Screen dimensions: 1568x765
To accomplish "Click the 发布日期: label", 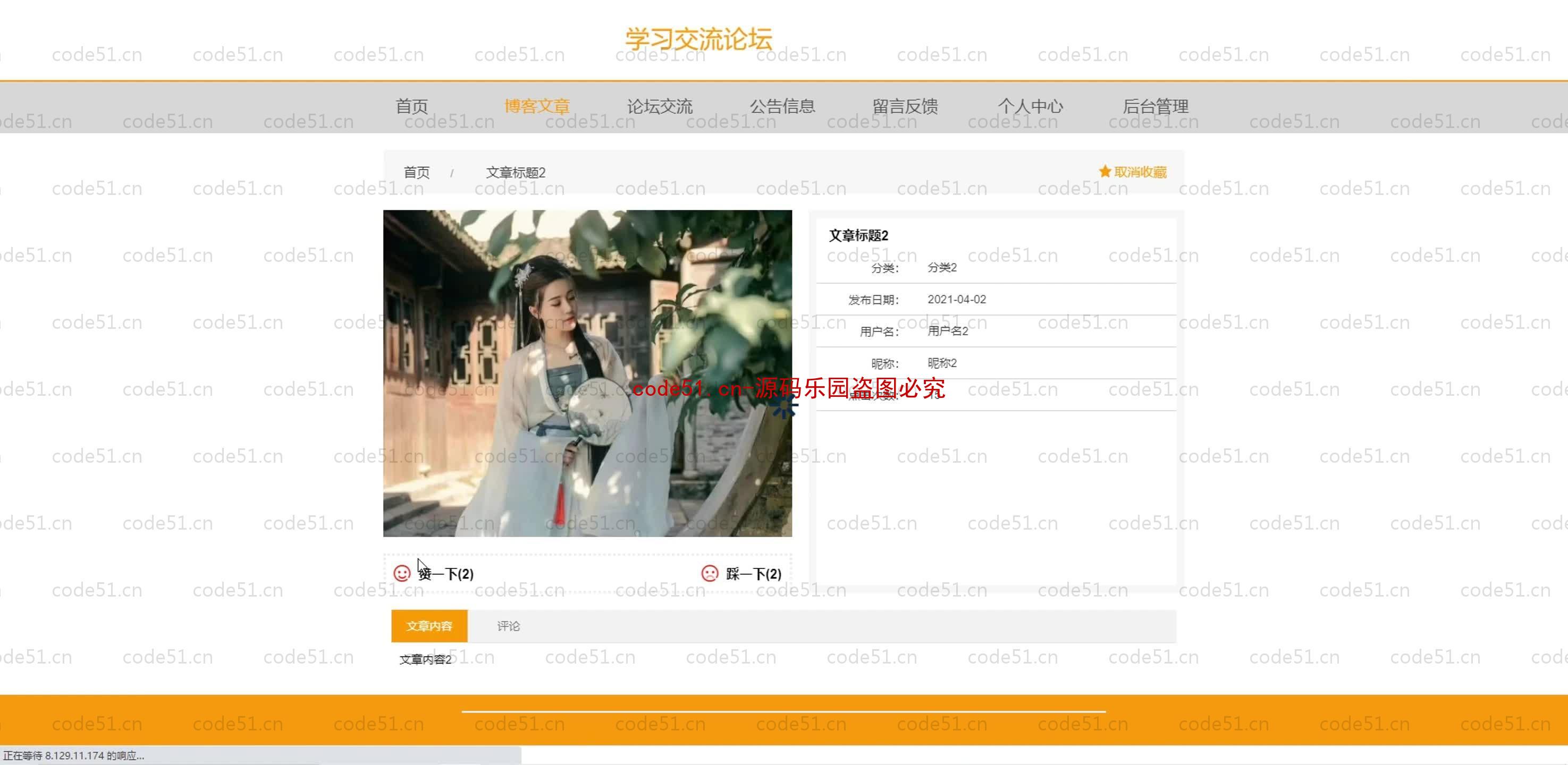I will point(873,300).
